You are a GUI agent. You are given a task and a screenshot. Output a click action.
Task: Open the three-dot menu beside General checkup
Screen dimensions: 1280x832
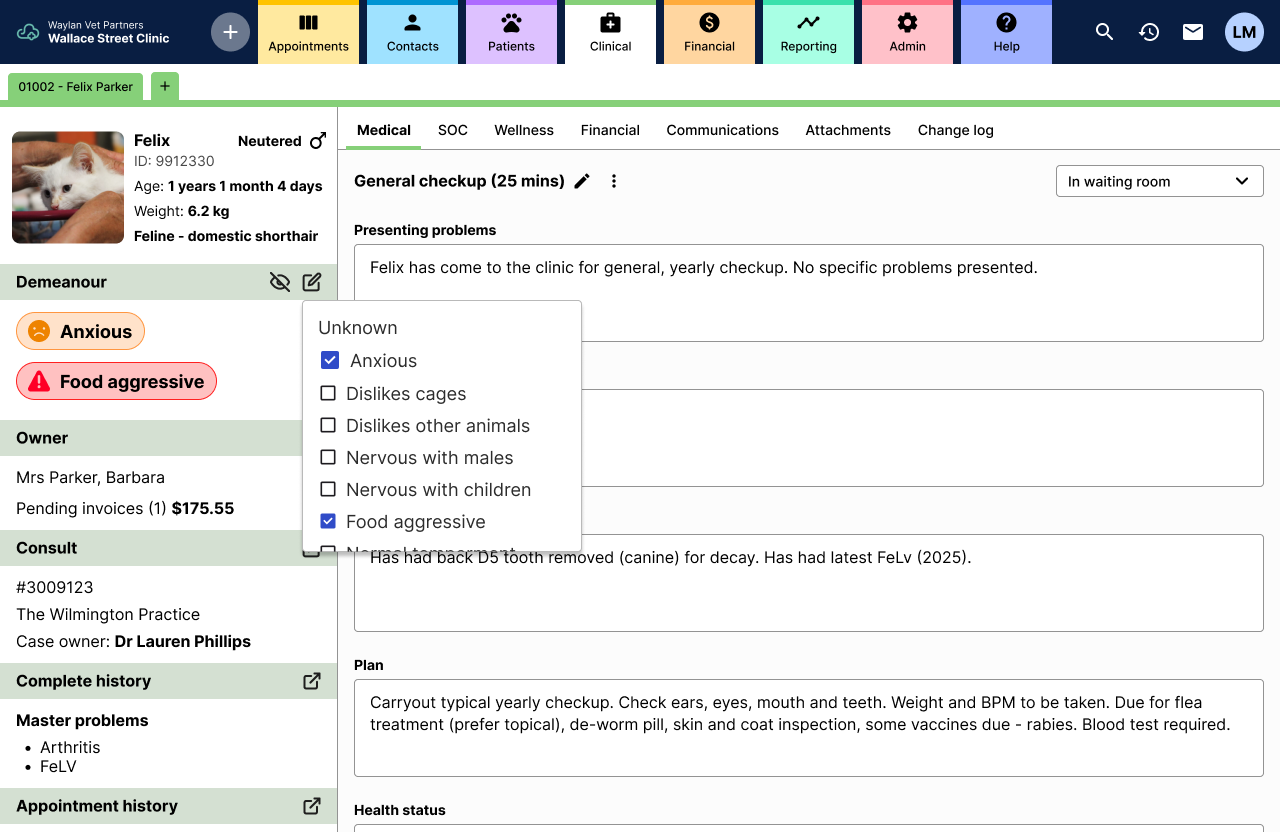(x=614, y=181)
